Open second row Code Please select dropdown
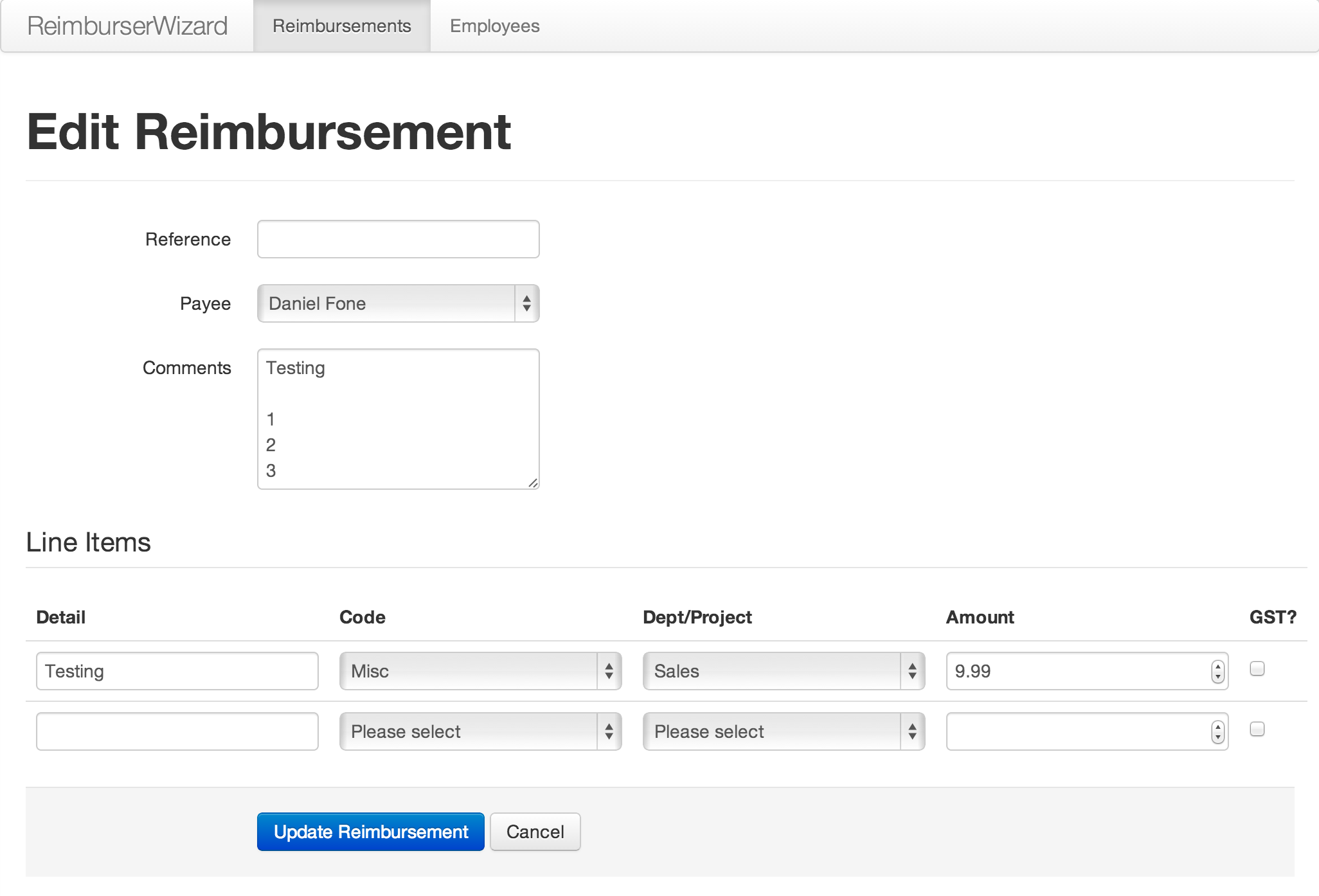1319x896 pixels. pos(480,731)
